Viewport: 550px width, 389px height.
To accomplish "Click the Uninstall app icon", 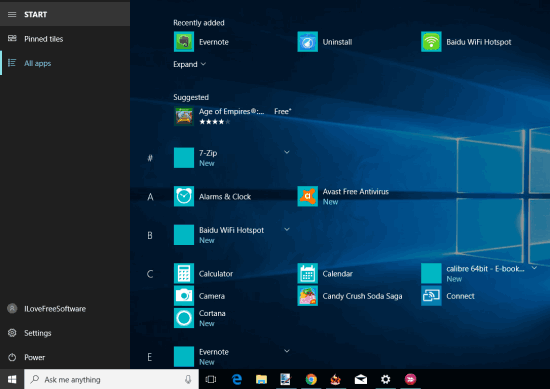I will [x=308, y=42].
